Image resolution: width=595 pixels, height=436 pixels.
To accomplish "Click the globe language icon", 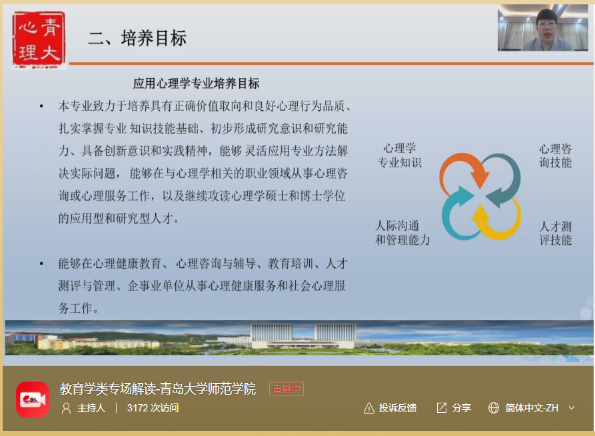I will point(493,408).
